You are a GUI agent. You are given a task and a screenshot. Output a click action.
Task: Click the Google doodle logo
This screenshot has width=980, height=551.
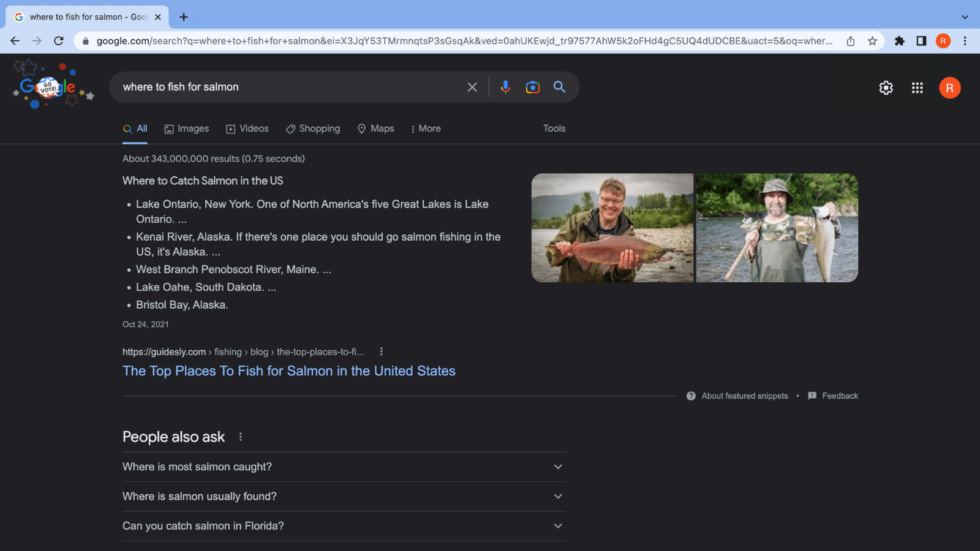52,87
